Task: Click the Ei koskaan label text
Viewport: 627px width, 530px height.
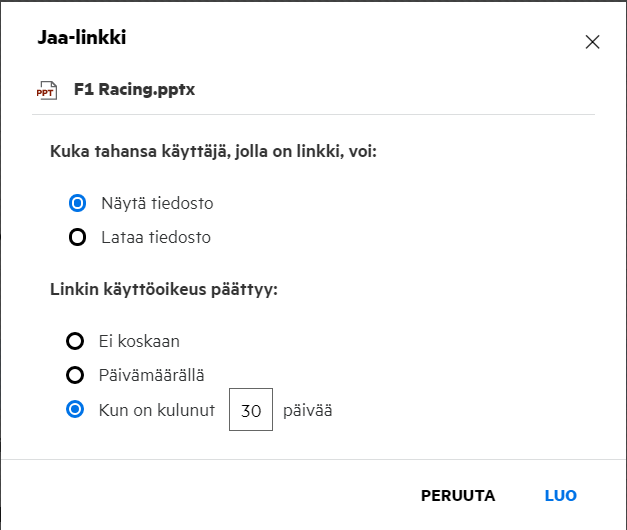Action: tap(140, 341)
